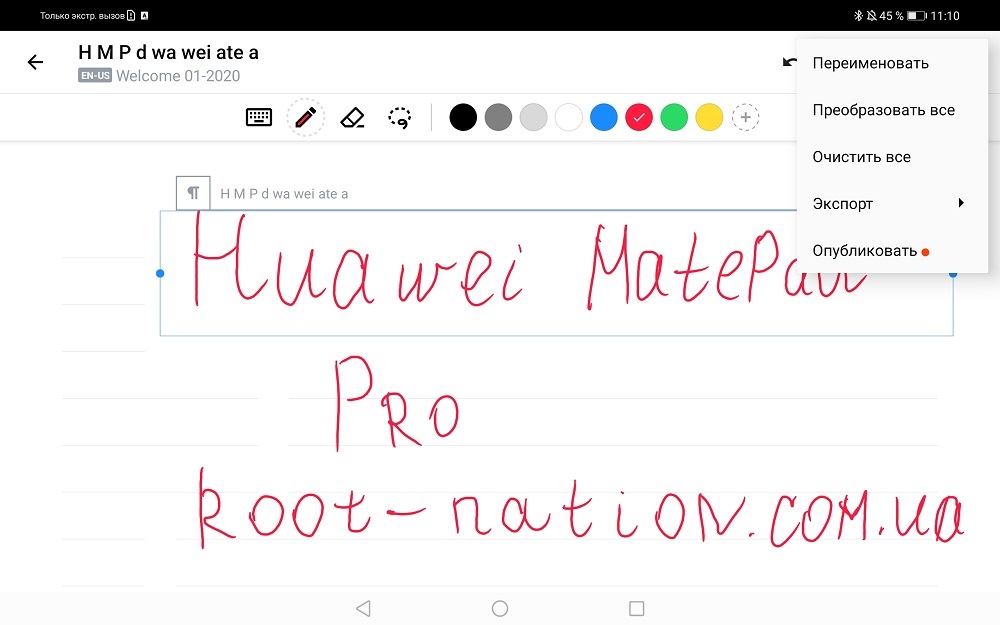Image resolution: width=1000 pixels, height=625 pixels.
Task: Open the Экспорт submenu
Action: 892,203
